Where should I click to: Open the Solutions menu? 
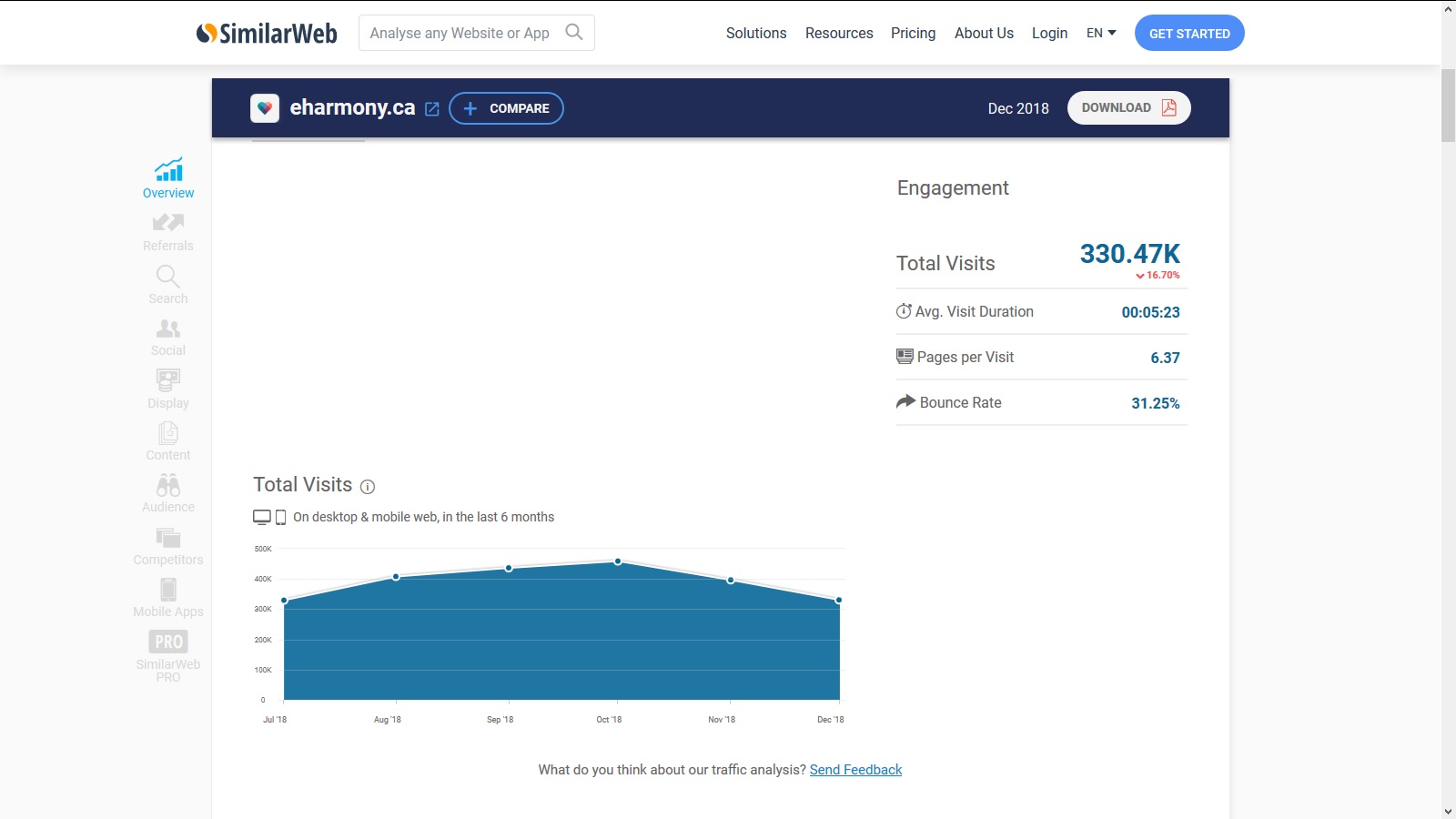pyautogui.click(x=756, y=33)
